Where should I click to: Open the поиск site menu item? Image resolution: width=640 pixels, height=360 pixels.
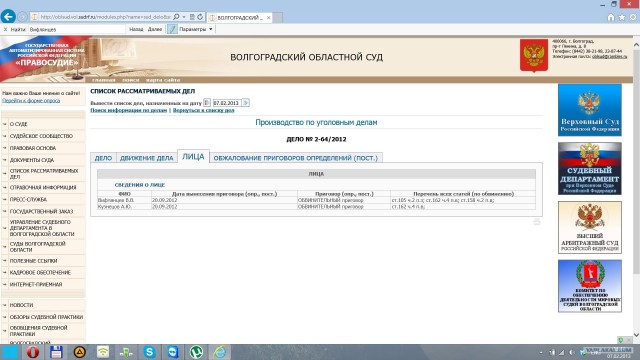pos(131,80)
